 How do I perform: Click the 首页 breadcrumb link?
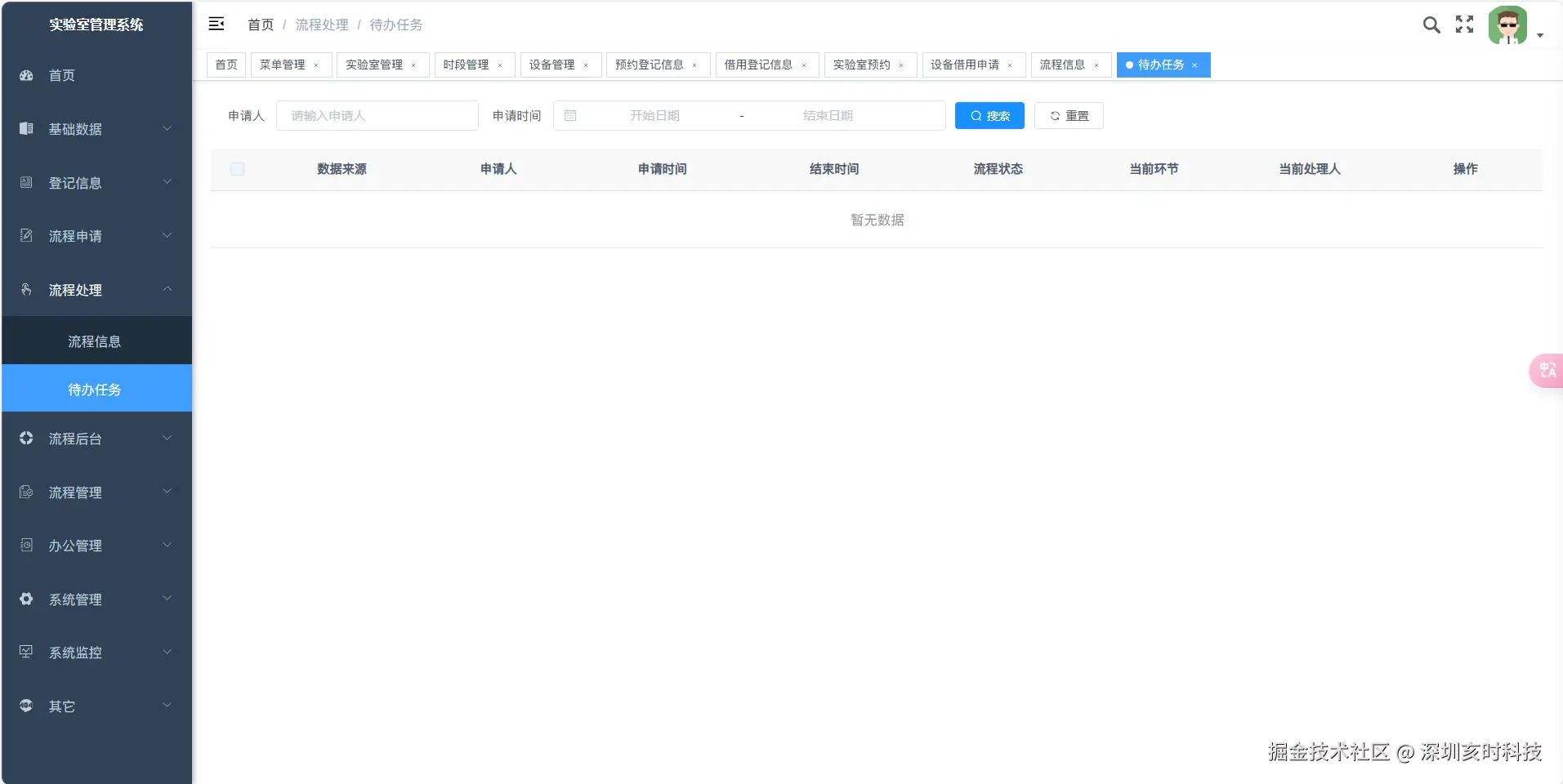[261, 24]
